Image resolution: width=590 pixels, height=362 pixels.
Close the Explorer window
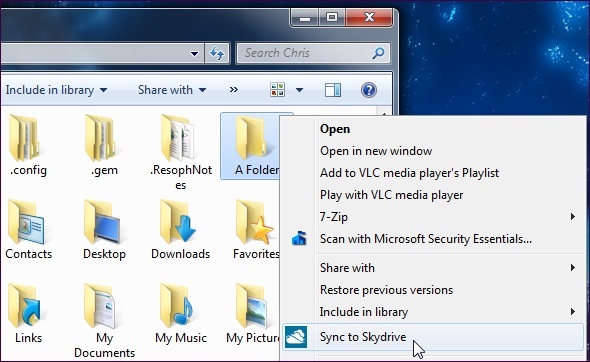[x=370, y=17]
